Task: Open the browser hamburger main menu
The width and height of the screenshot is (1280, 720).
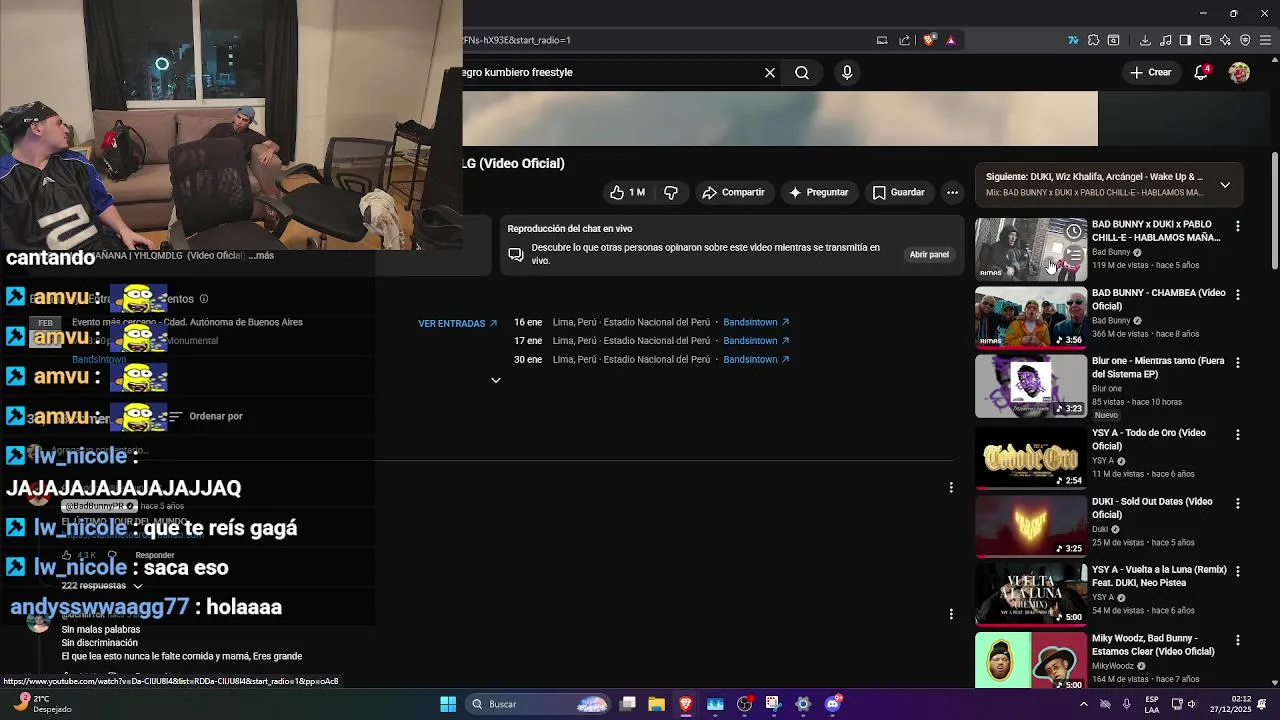Action: [x=1265, y=40]
